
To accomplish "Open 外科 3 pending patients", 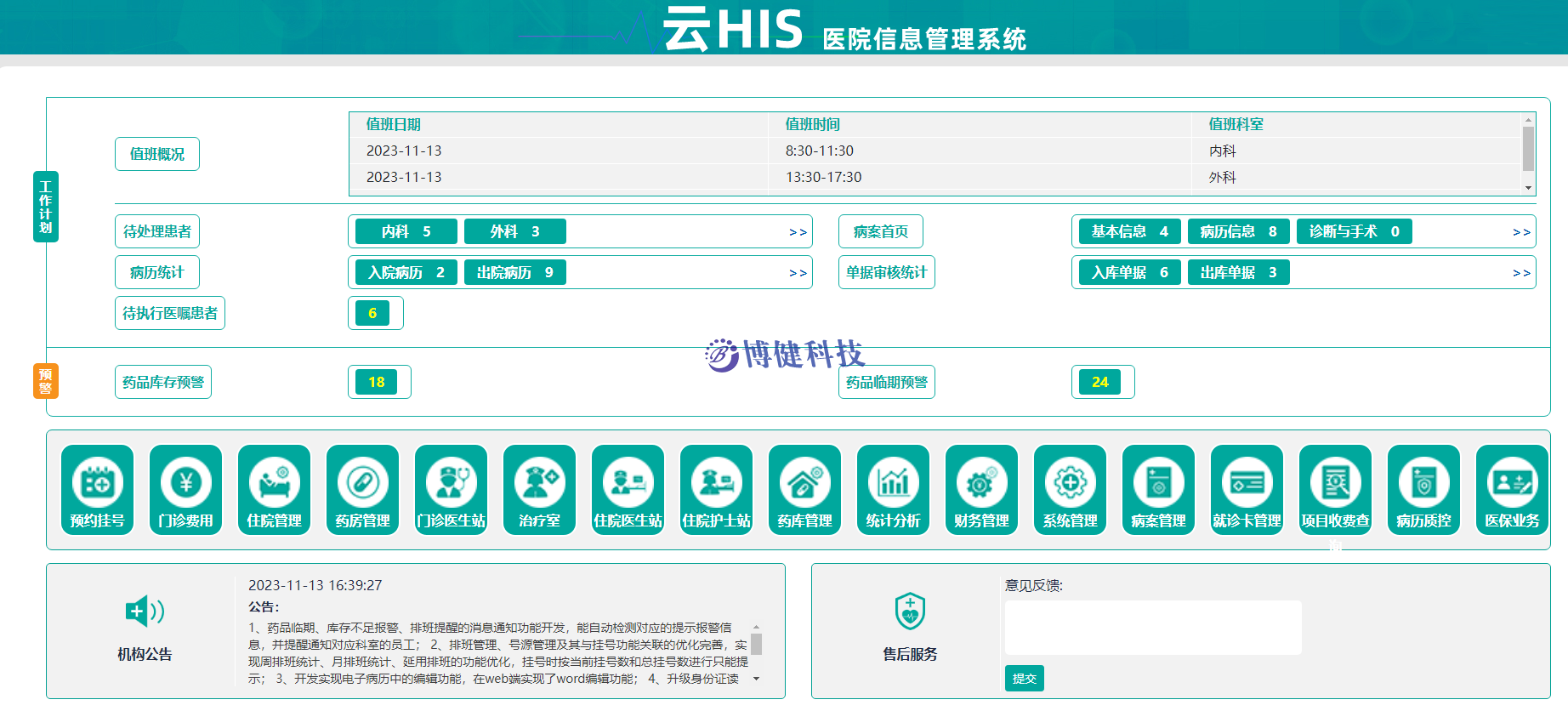I will [515, 231].
